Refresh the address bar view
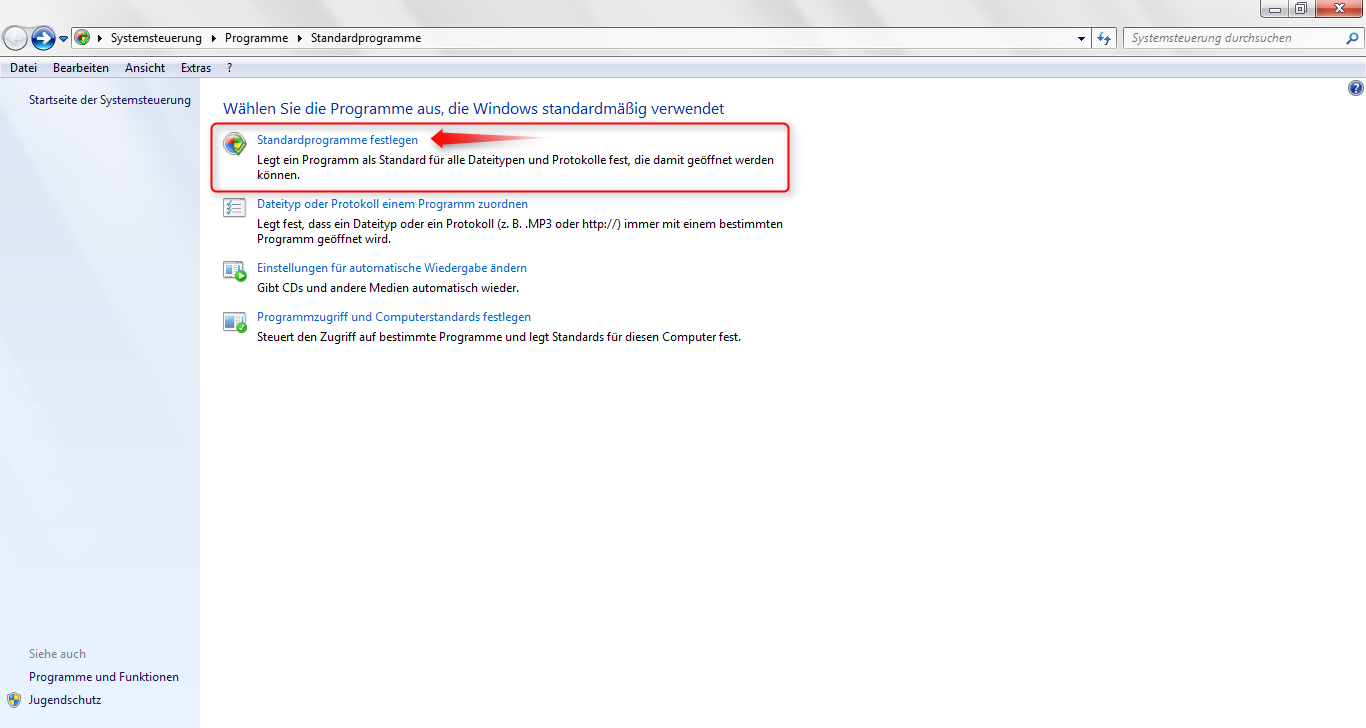 coord(1104,38)
